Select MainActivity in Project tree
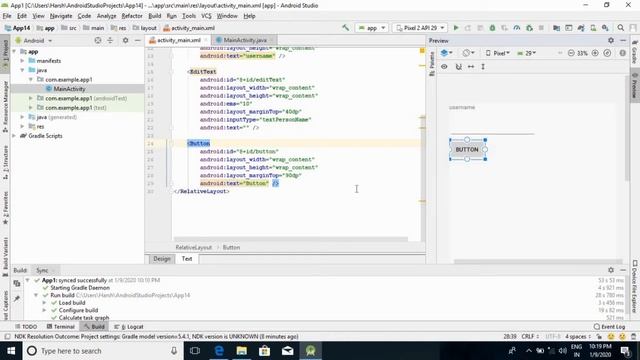This screenshot has height=360, width=640. click(69, 89)
